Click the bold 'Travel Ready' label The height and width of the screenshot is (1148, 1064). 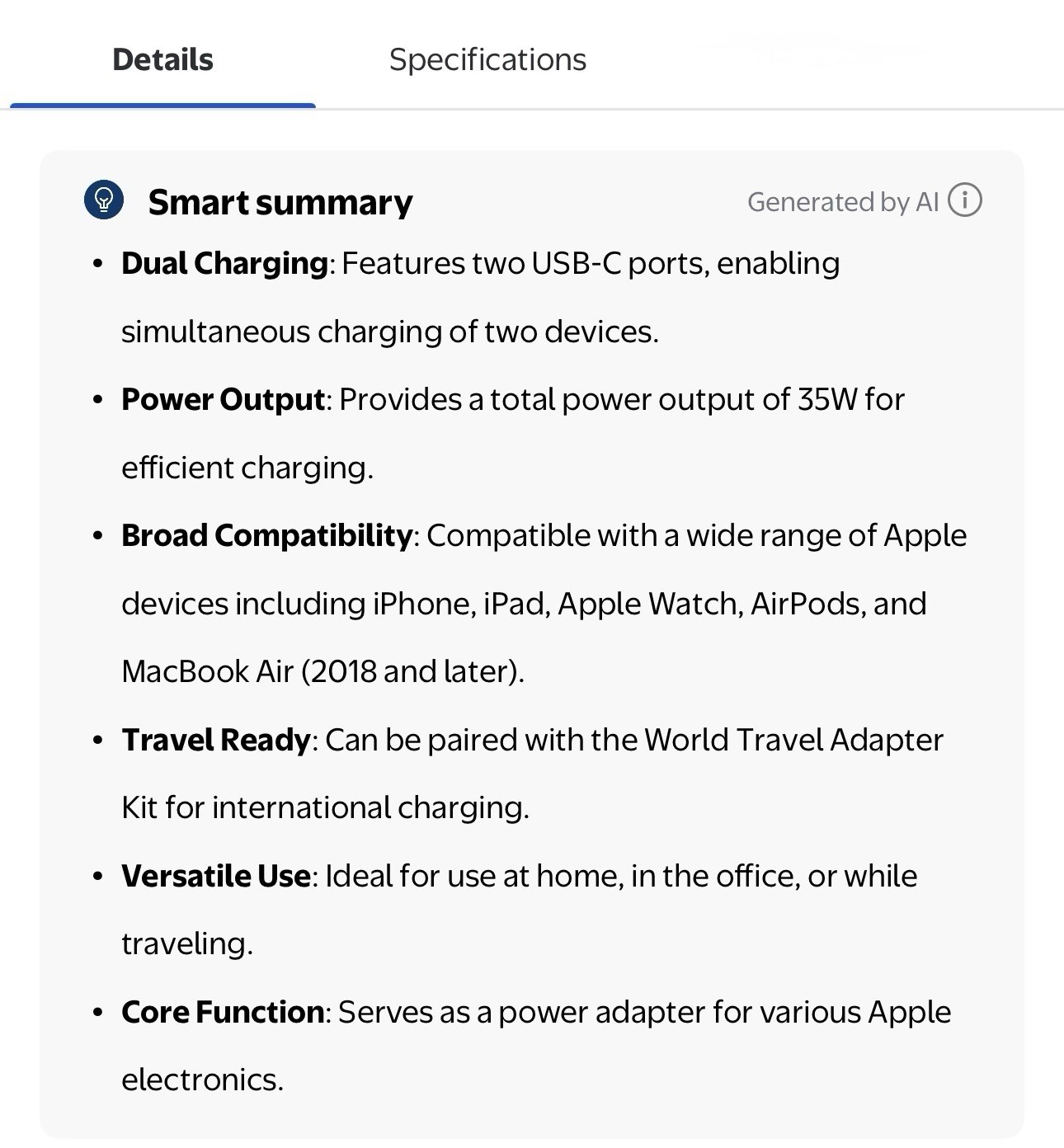point(215,740)
